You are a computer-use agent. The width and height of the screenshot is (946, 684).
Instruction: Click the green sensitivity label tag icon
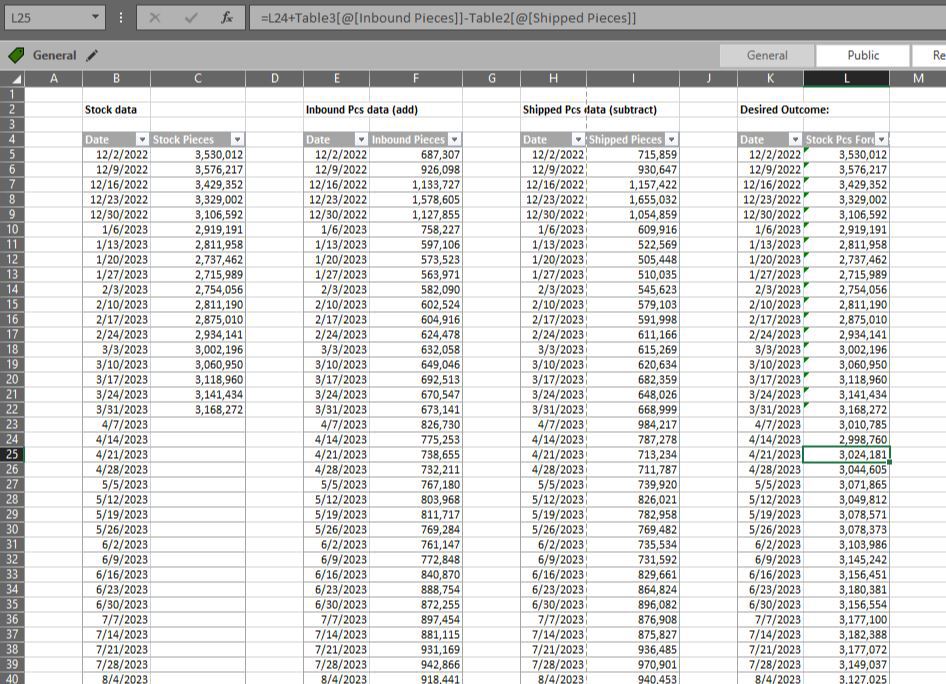14,55
